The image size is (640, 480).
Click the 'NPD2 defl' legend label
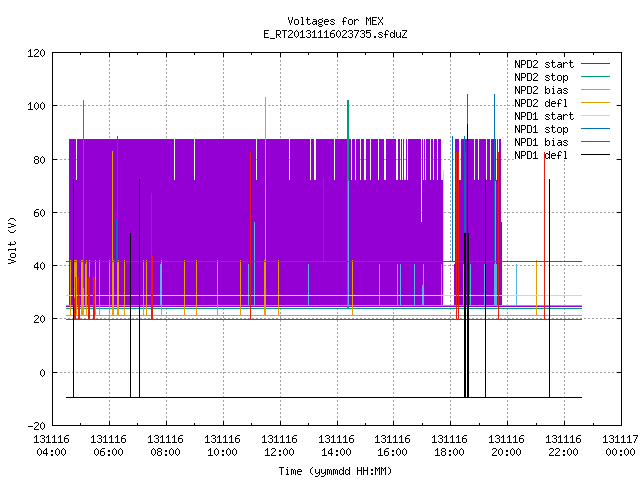(541, 103)
